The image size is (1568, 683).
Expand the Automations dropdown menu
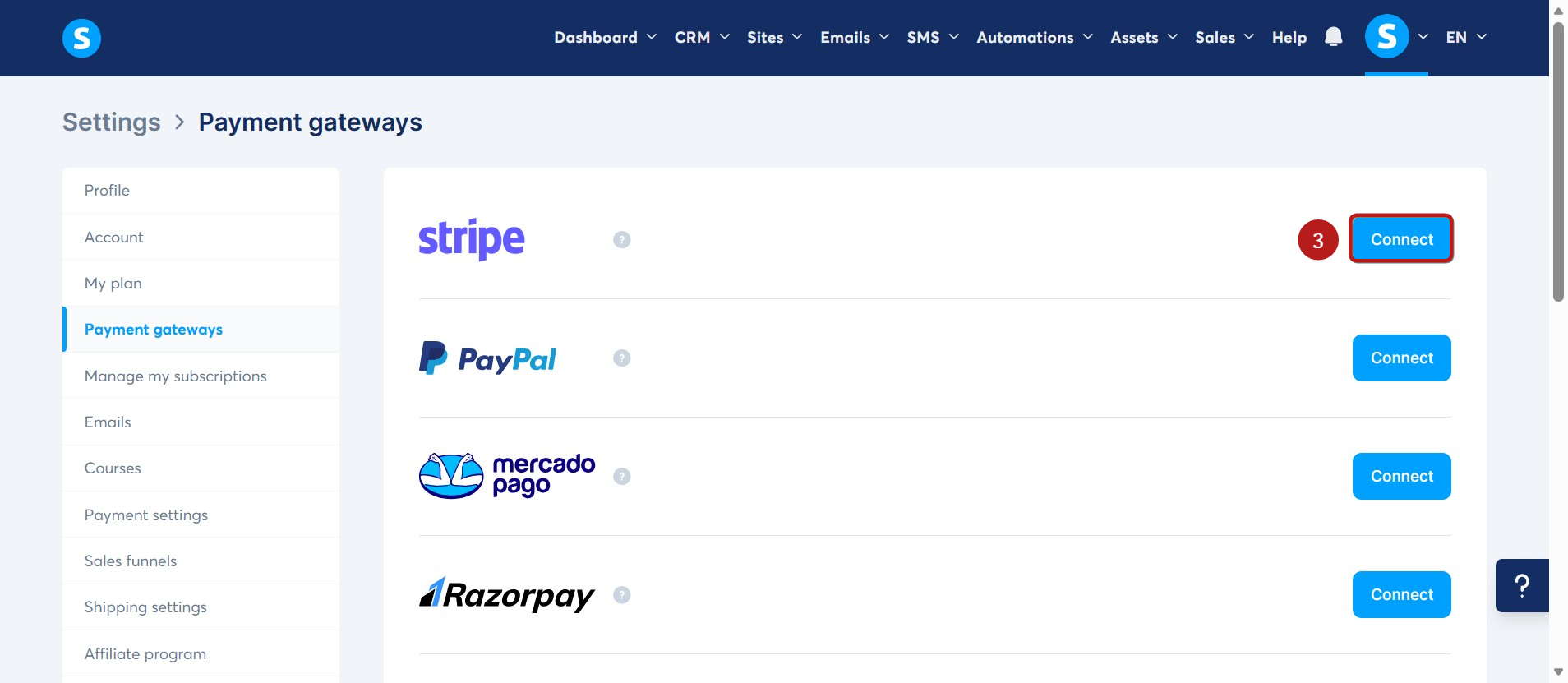(1035, 37)
